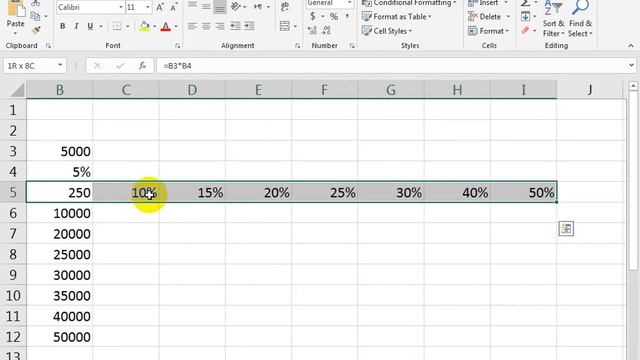Open Cell Styles gallery
Image resolution: width=640 pixels, height=360 pixels.
coord(387,31)
